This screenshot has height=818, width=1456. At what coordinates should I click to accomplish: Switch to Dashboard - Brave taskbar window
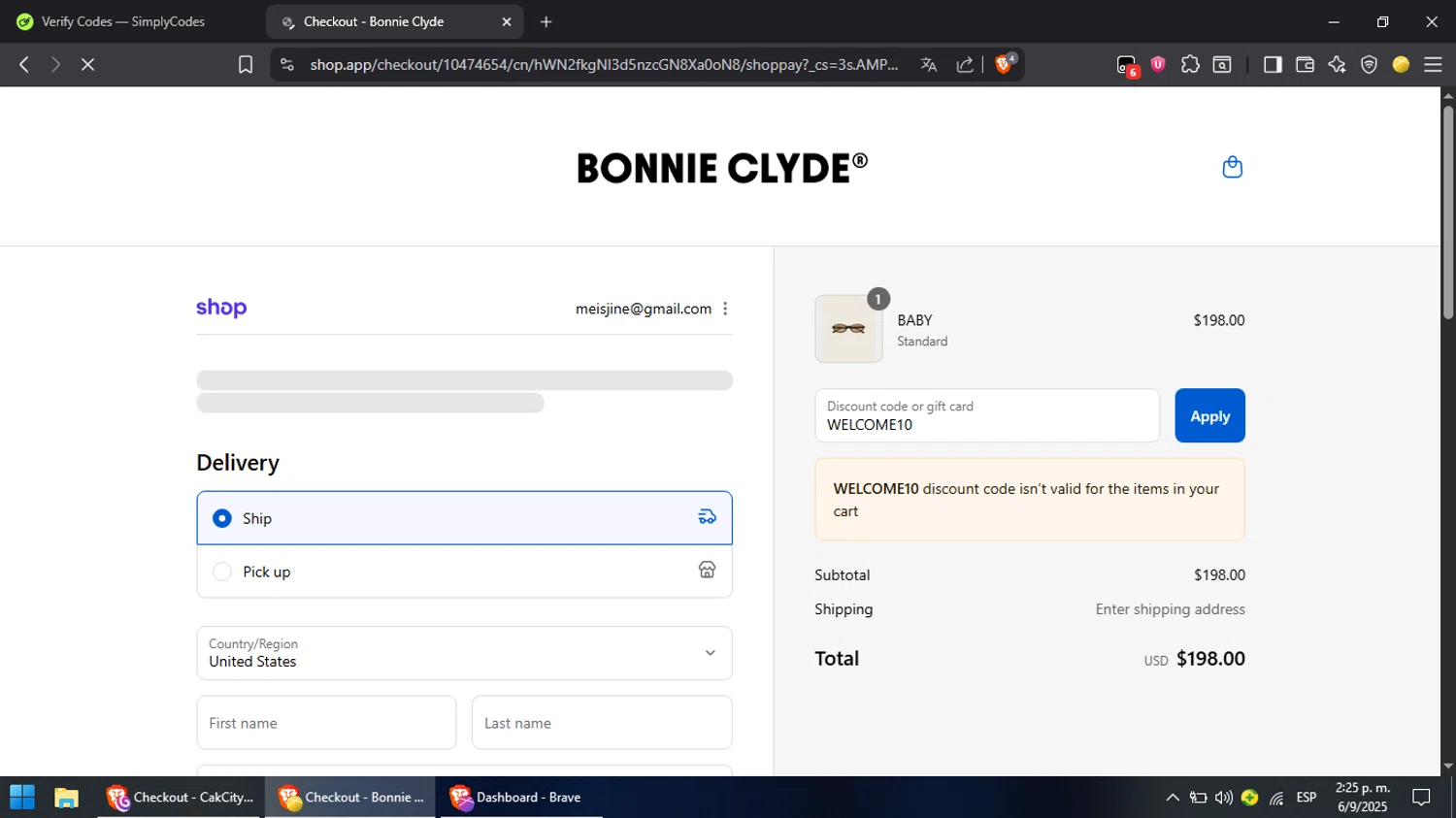click(520, 798)
